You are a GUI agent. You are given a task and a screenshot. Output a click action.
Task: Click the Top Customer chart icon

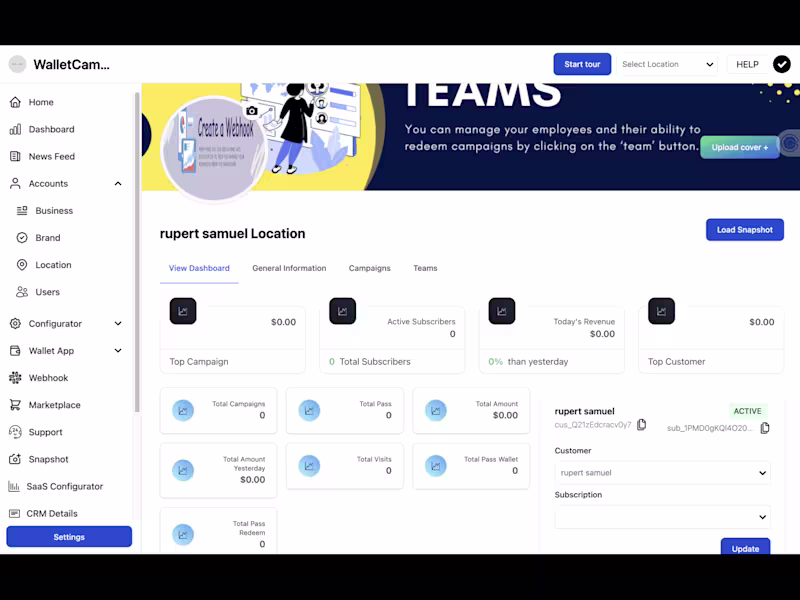click(x=661, y=311)
